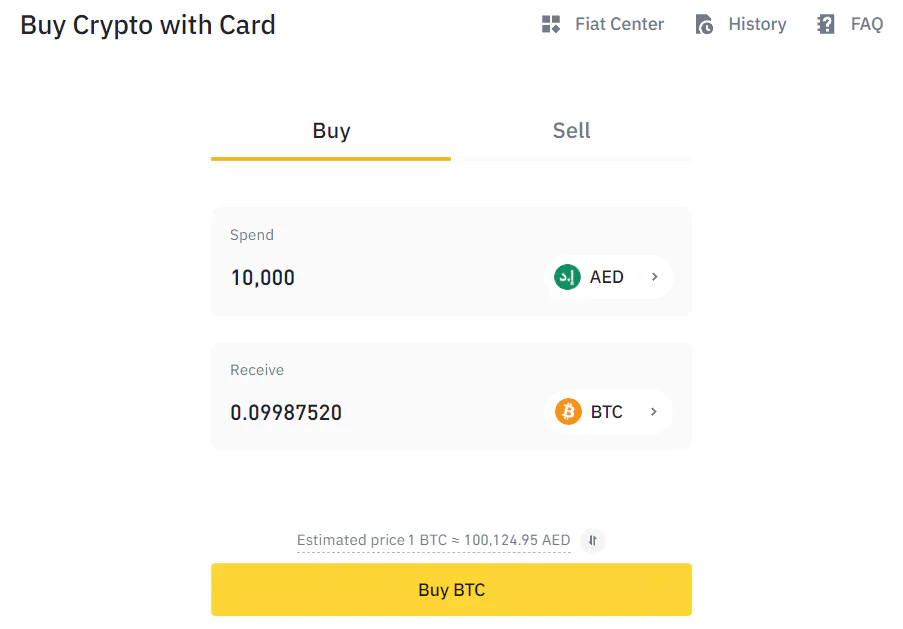Open the History link text
The height and width of the screenshot is (629, 903).
757,24
